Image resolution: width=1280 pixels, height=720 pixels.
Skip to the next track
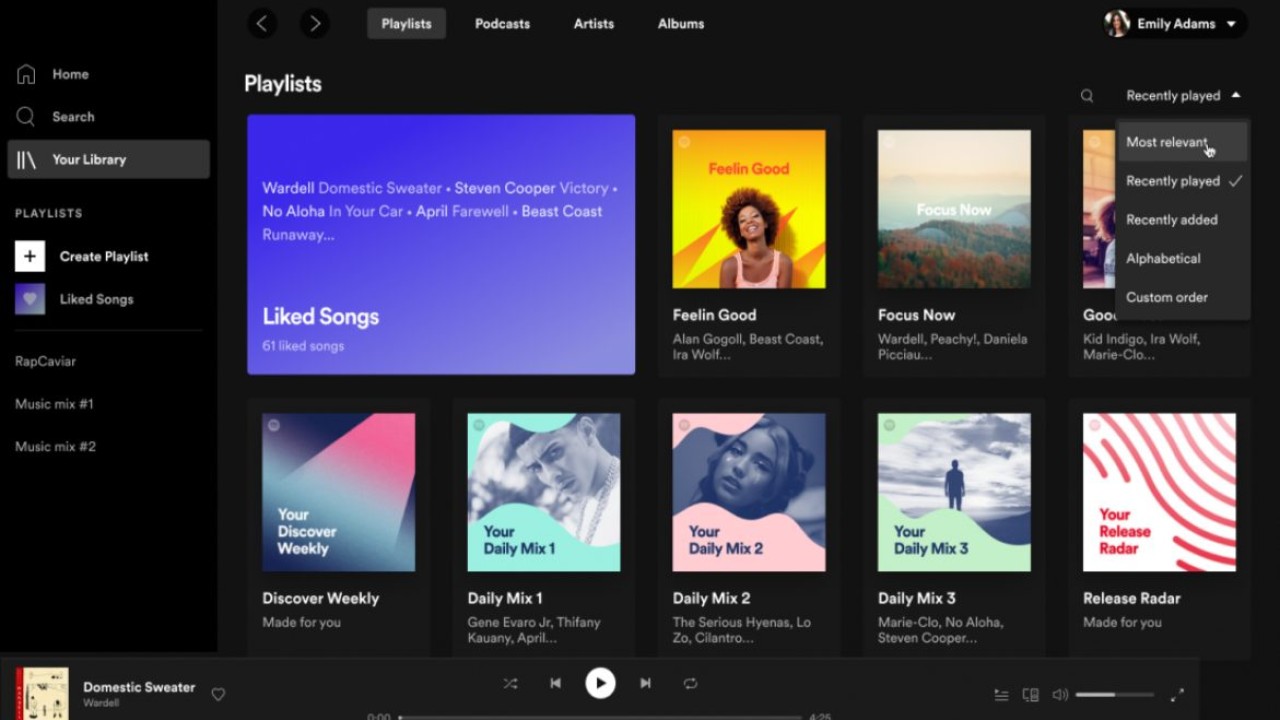click(x=645, y=683)
